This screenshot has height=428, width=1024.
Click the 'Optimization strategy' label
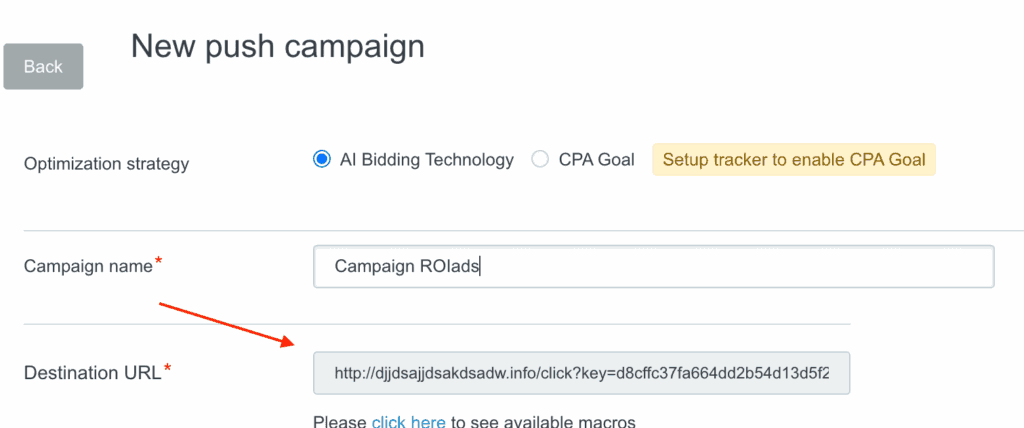106,163
